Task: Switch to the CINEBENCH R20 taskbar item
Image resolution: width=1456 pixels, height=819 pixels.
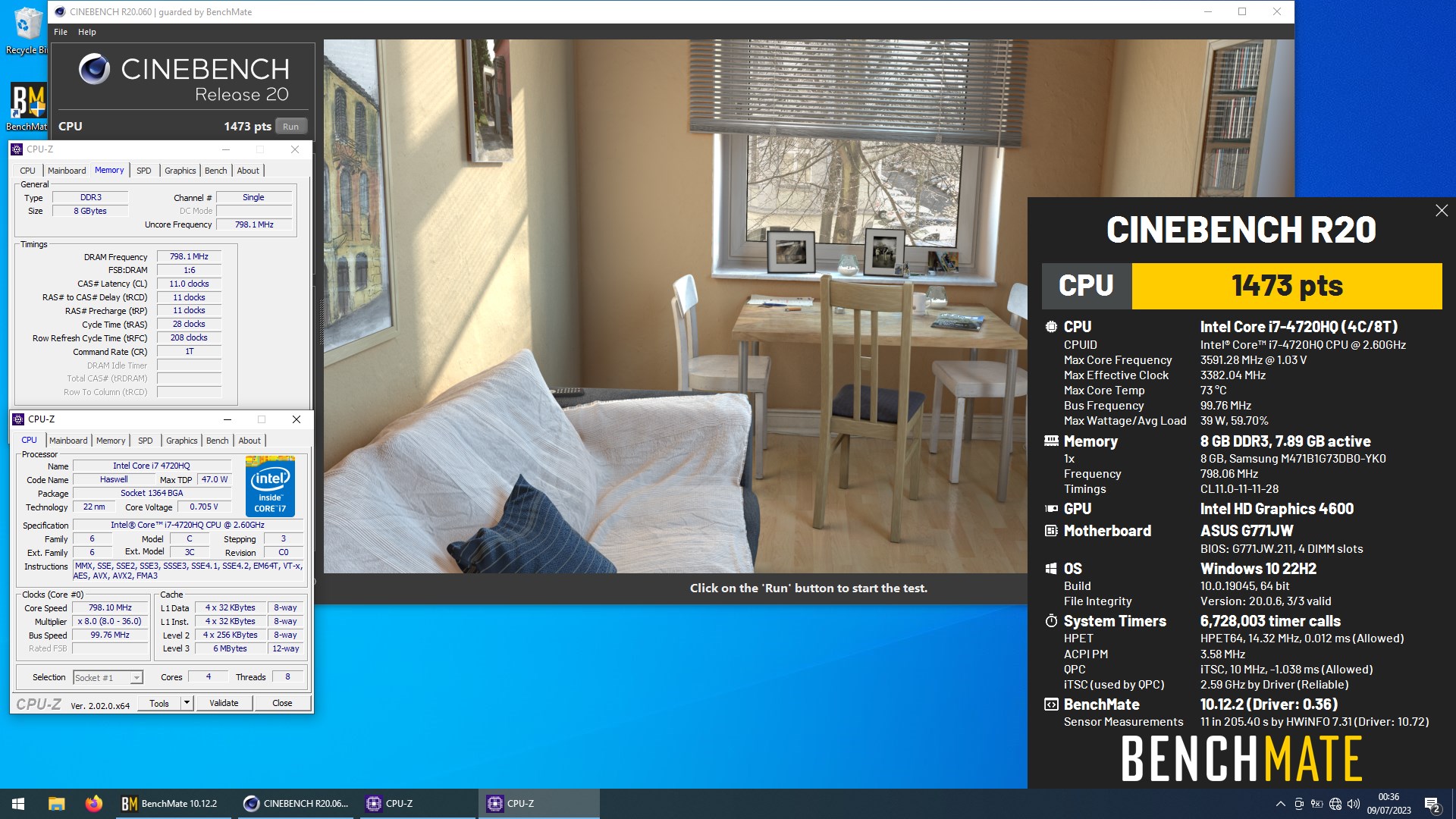Action: [x=296, y=804]
